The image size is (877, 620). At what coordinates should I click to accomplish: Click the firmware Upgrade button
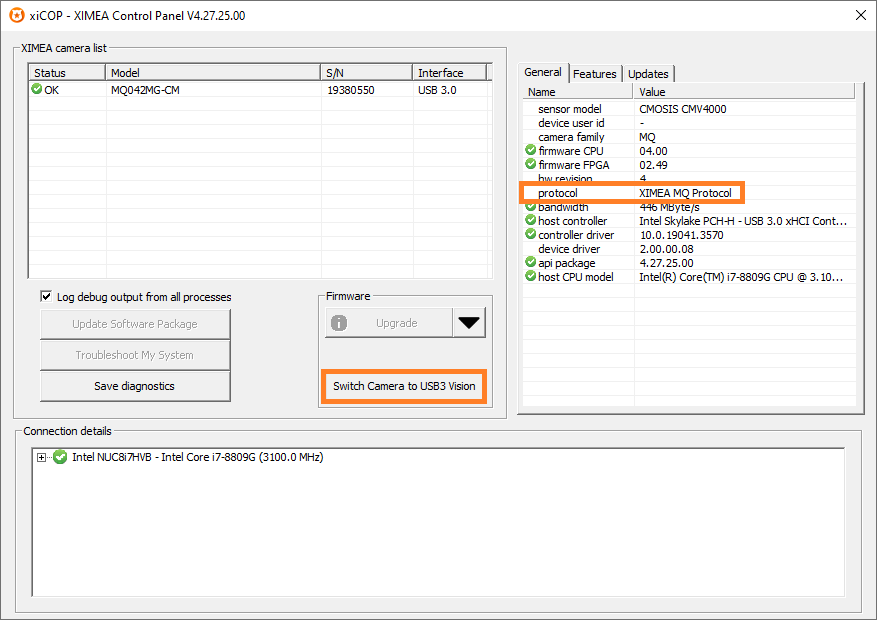(x=389, y=323)
